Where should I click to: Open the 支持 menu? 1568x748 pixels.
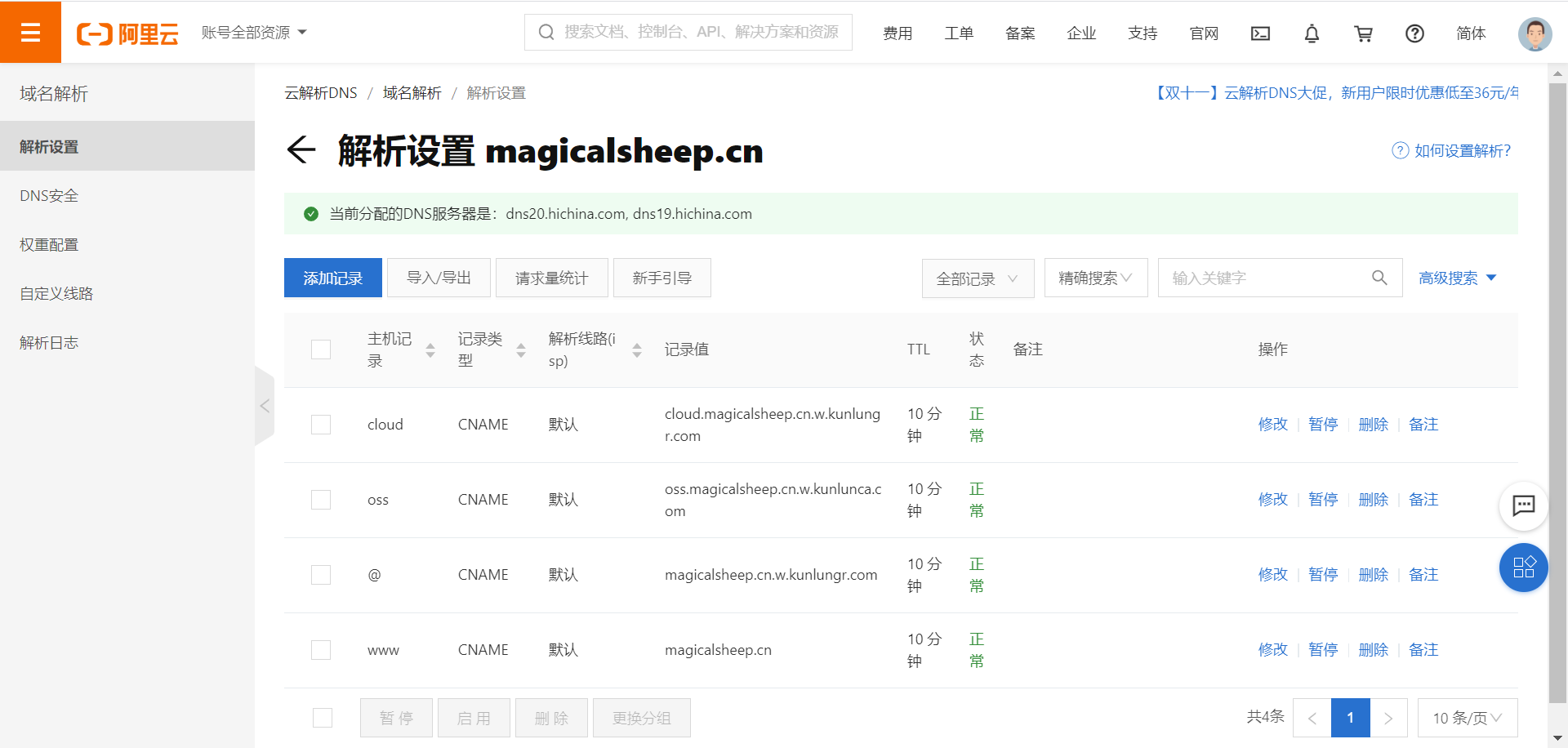pos(1143,33)
